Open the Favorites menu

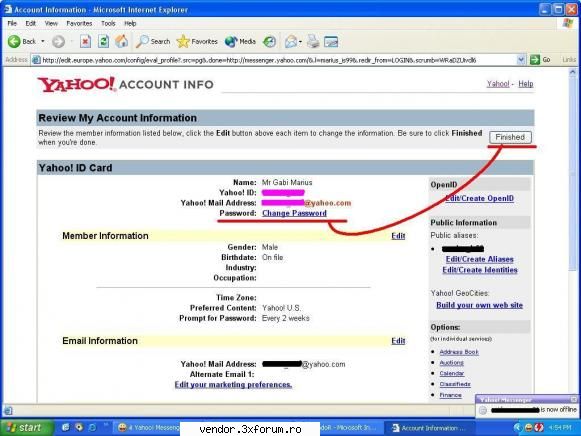[x=79, y=23]
